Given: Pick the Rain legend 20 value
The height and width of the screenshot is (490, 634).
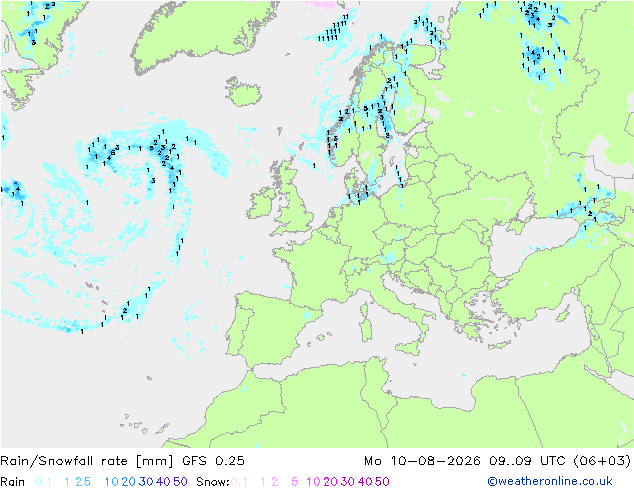Looking at the screenshot, I should [x=128, y=482].
